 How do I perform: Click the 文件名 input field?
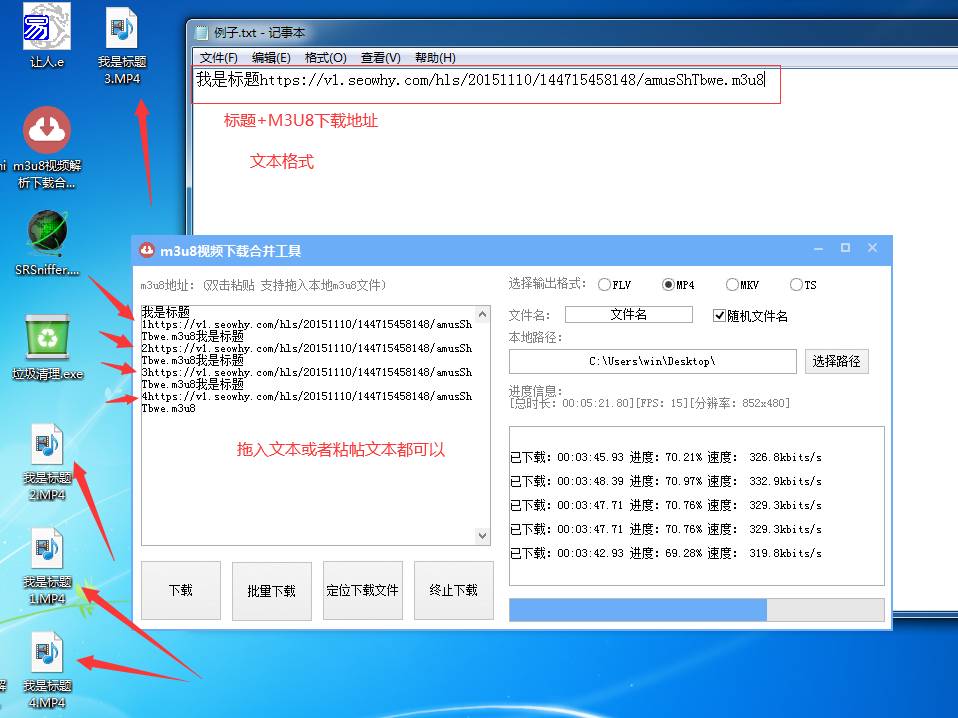point(628,314)
